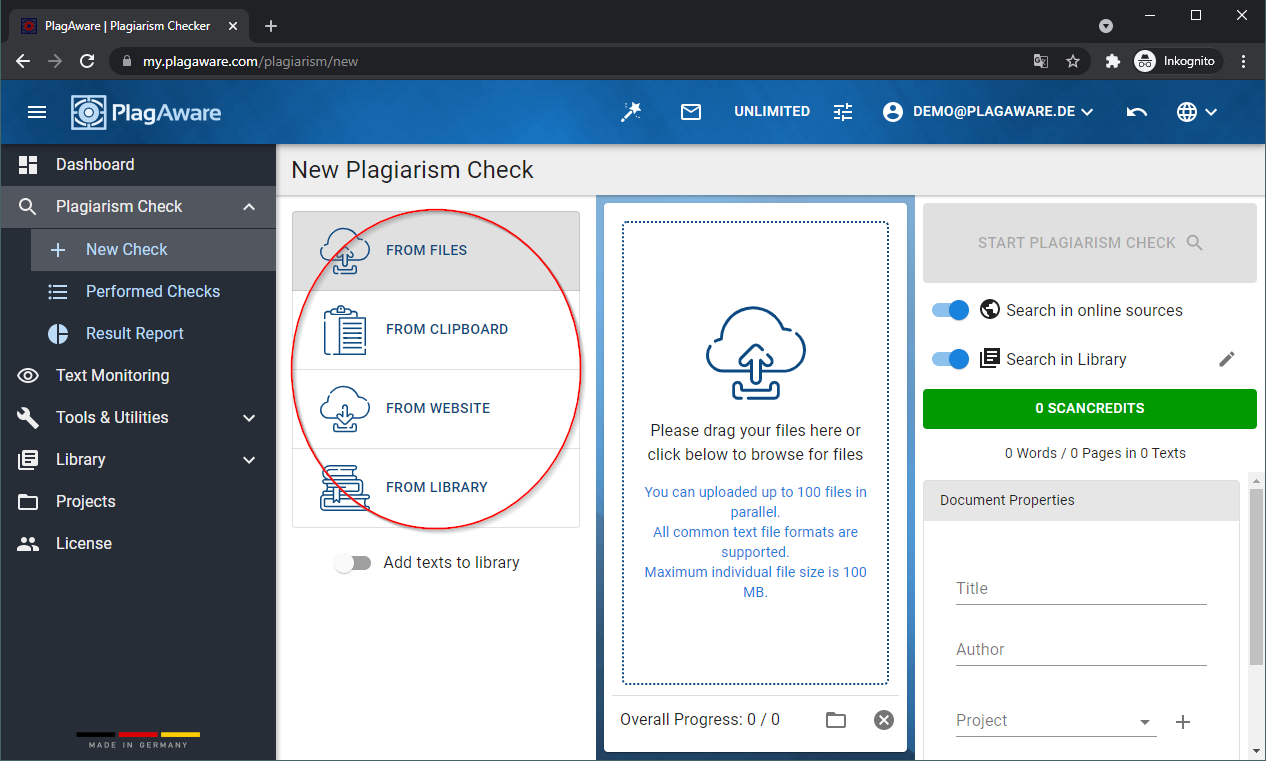
Task: Open the messages envelope icon
Action: 691,112
